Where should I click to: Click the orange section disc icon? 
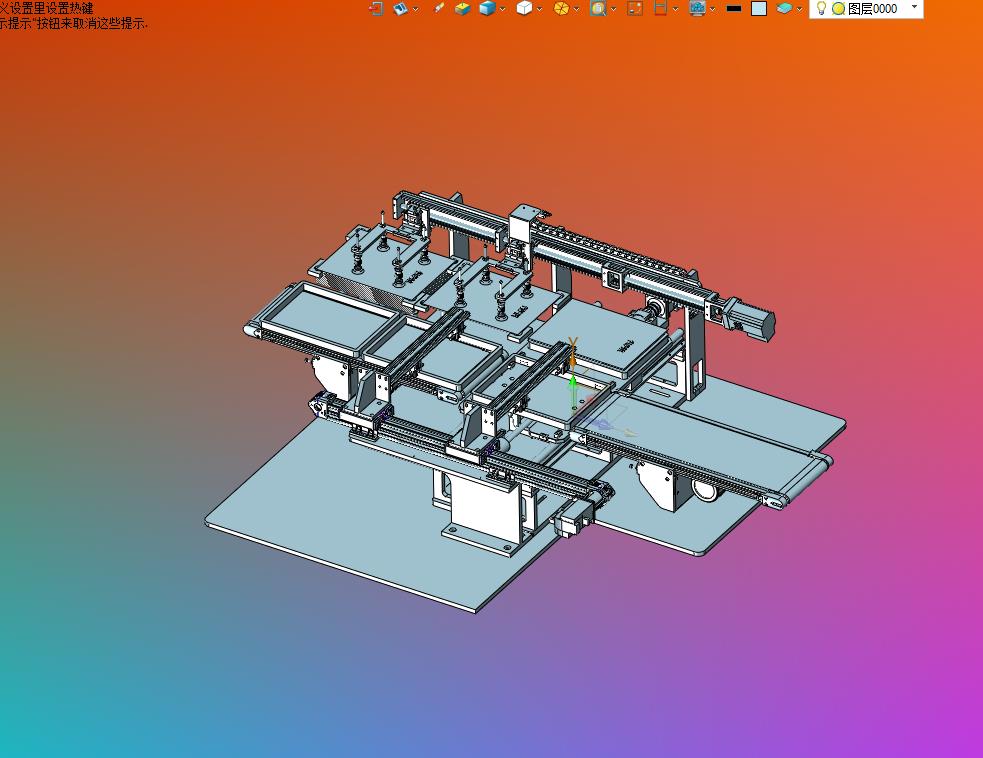[561, 8]
